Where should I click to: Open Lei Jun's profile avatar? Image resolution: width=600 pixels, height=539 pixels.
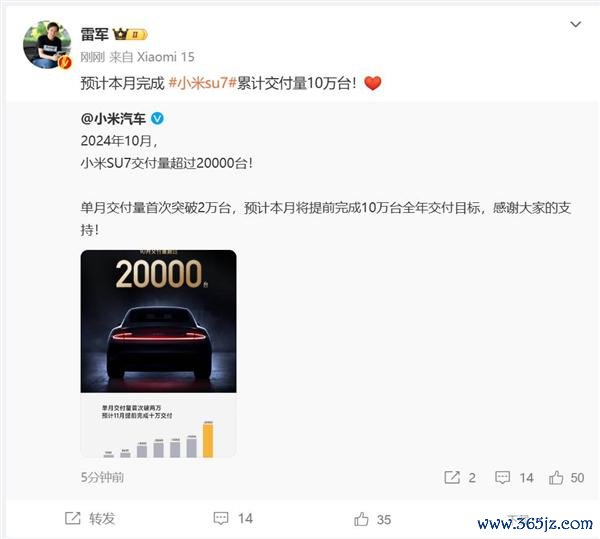pyautogui.click(x=47, y=45)
